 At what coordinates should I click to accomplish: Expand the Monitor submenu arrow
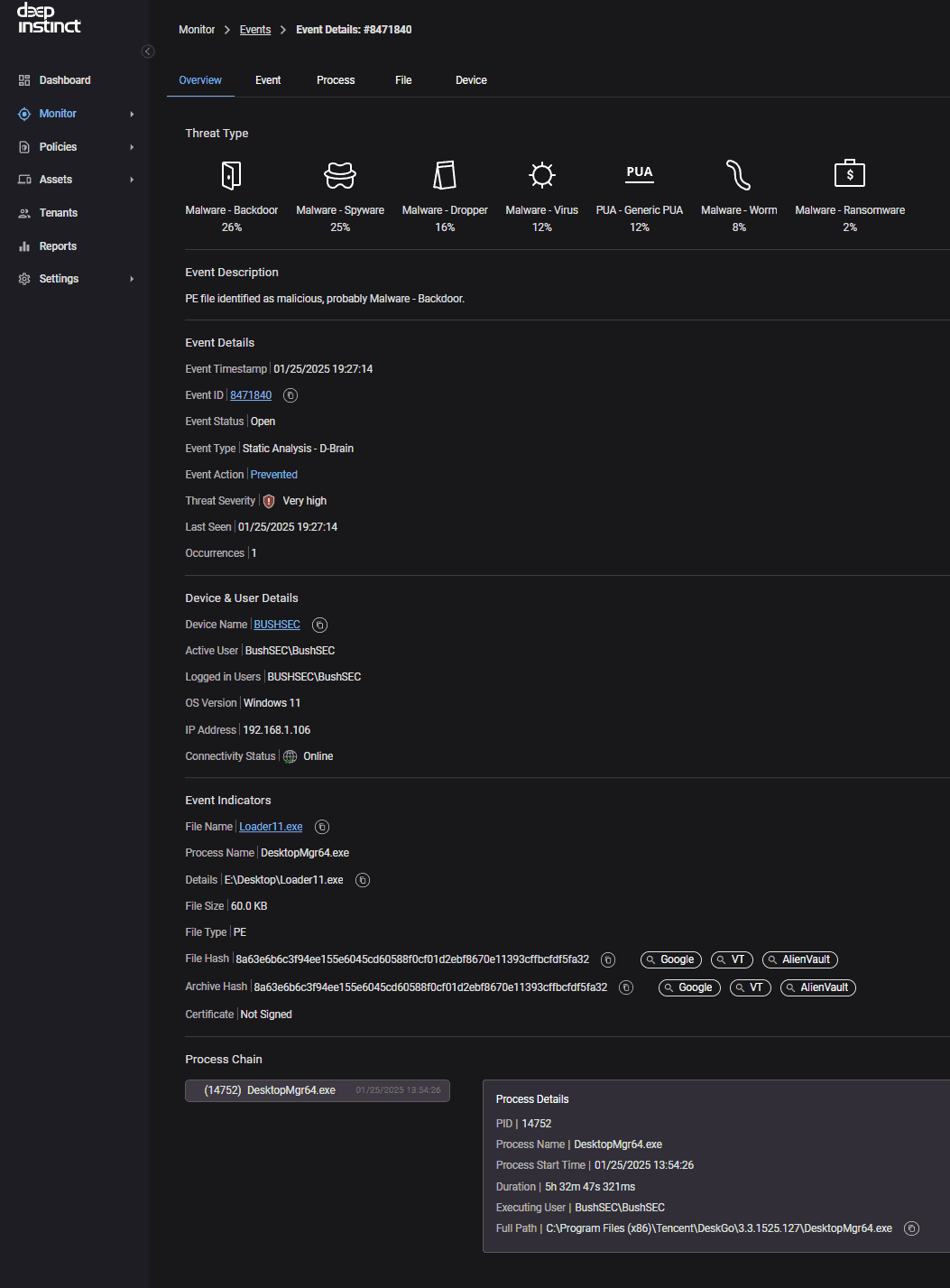132,114
